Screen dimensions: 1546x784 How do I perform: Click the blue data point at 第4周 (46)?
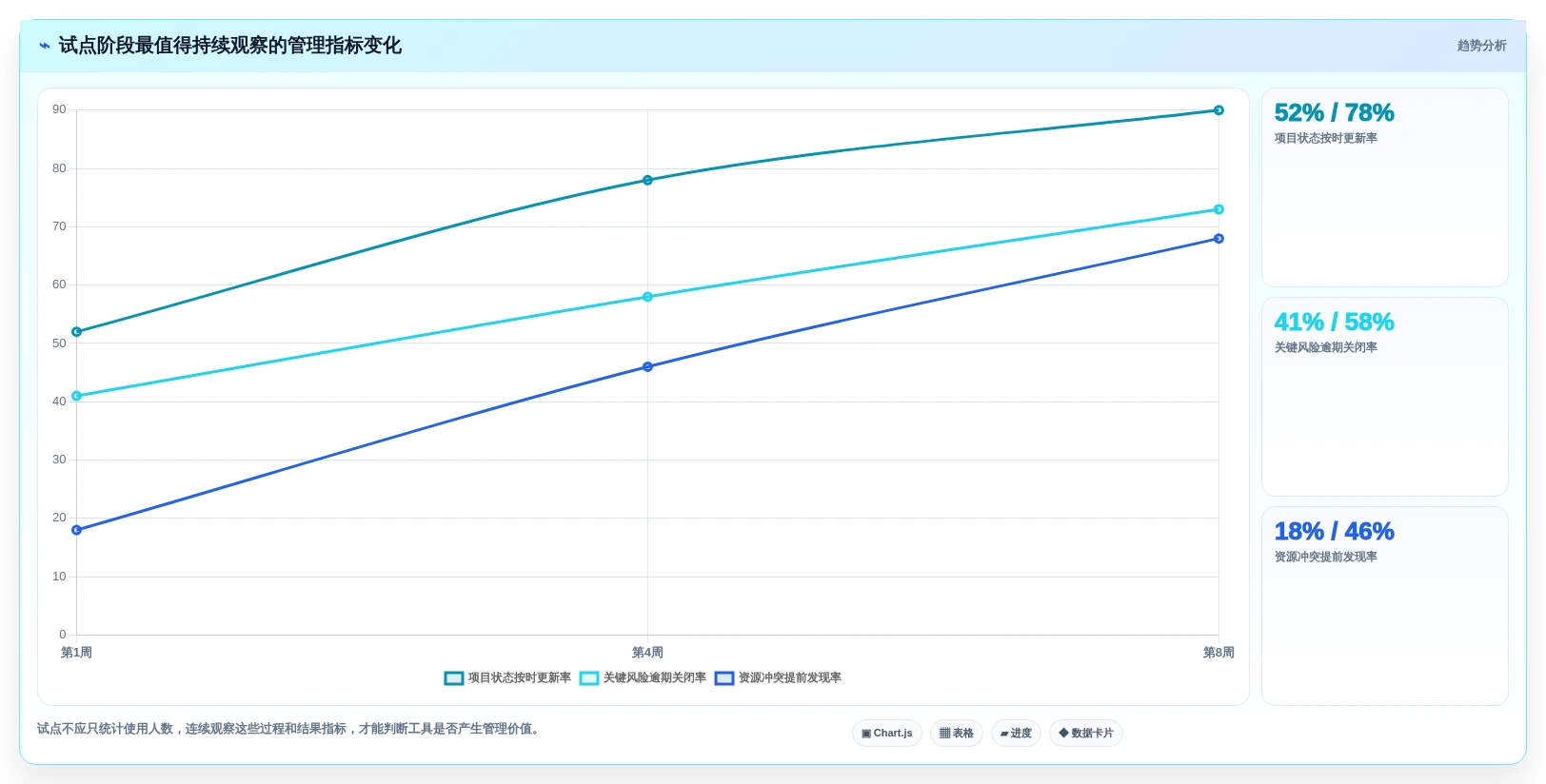[647, 366]
